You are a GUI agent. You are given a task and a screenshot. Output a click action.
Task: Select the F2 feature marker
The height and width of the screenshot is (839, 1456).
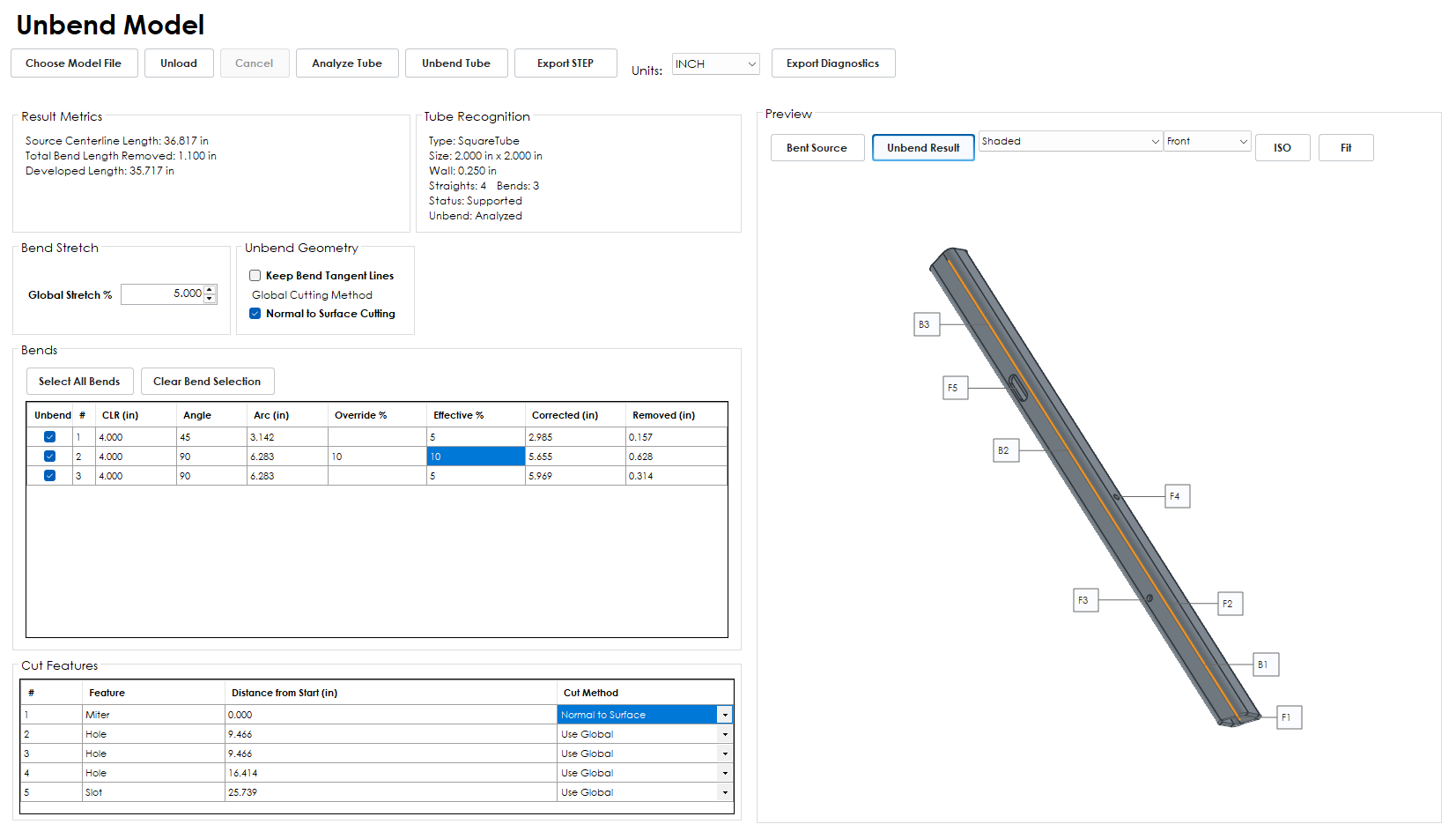click(x=1230, y=604)
